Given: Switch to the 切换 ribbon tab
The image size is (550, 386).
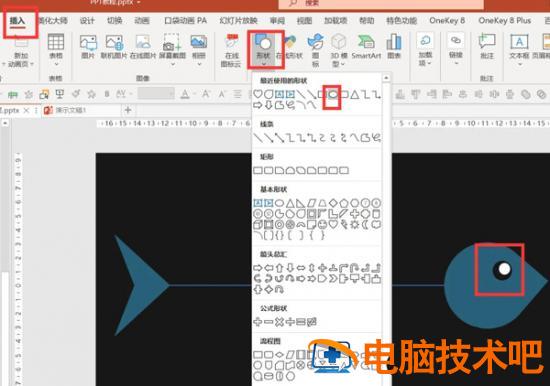Looking at the screenshot, I should tap(114, 21).
